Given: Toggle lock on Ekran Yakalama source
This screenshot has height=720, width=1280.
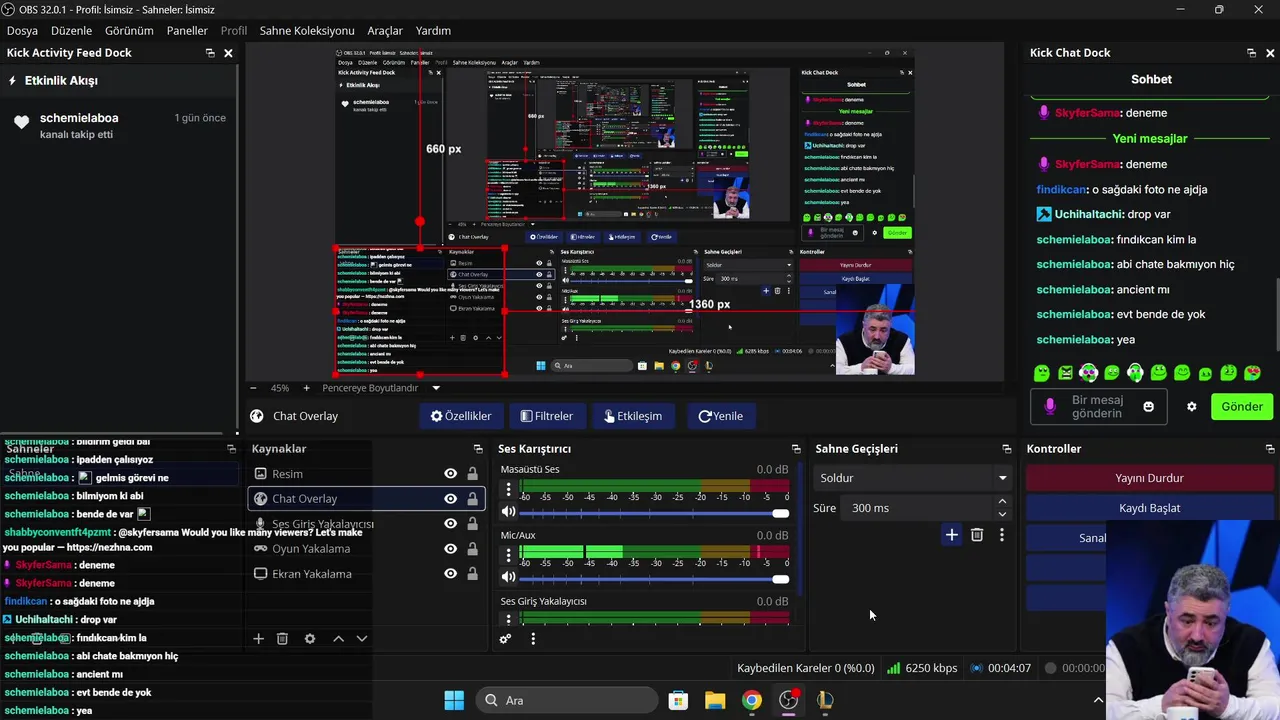Looking at the screenshot, I should click(472, 574).
